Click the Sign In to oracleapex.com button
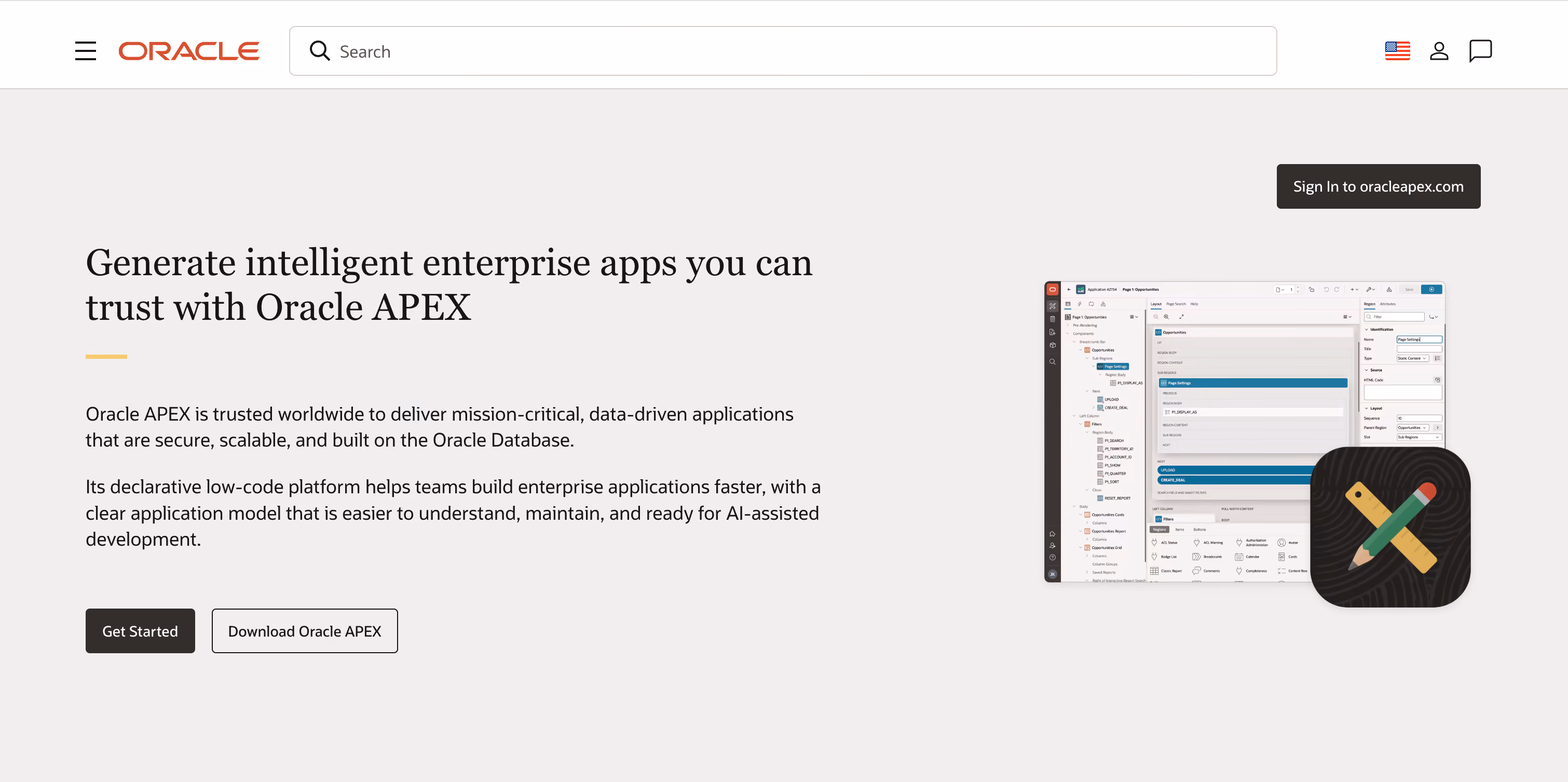 (1378, 186)
